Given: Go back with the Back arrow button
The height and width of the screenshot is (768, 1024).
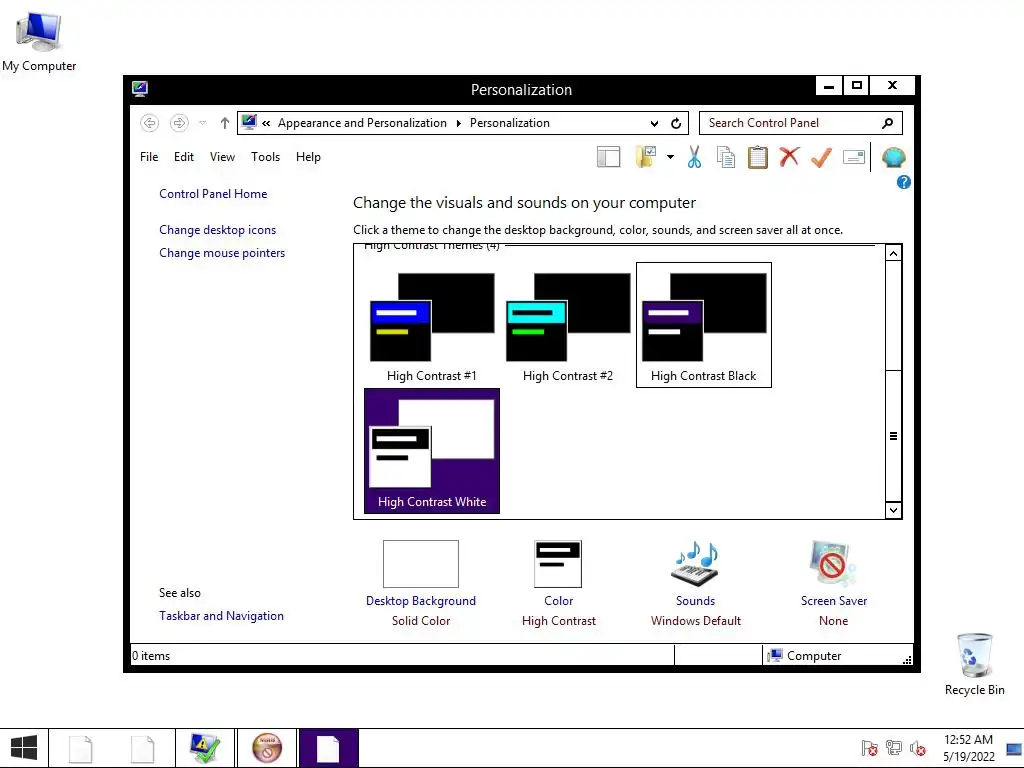Looking at the screenshot, I should tap(150, 123).
